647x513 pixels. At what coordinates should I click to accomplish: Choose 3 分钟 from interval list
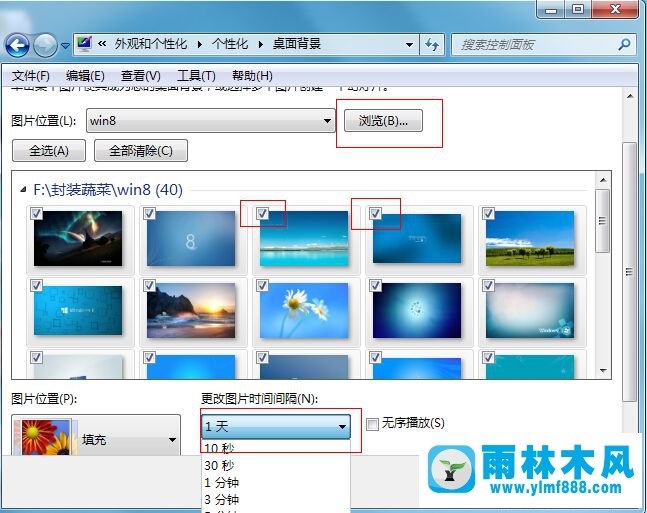point(276,499)
